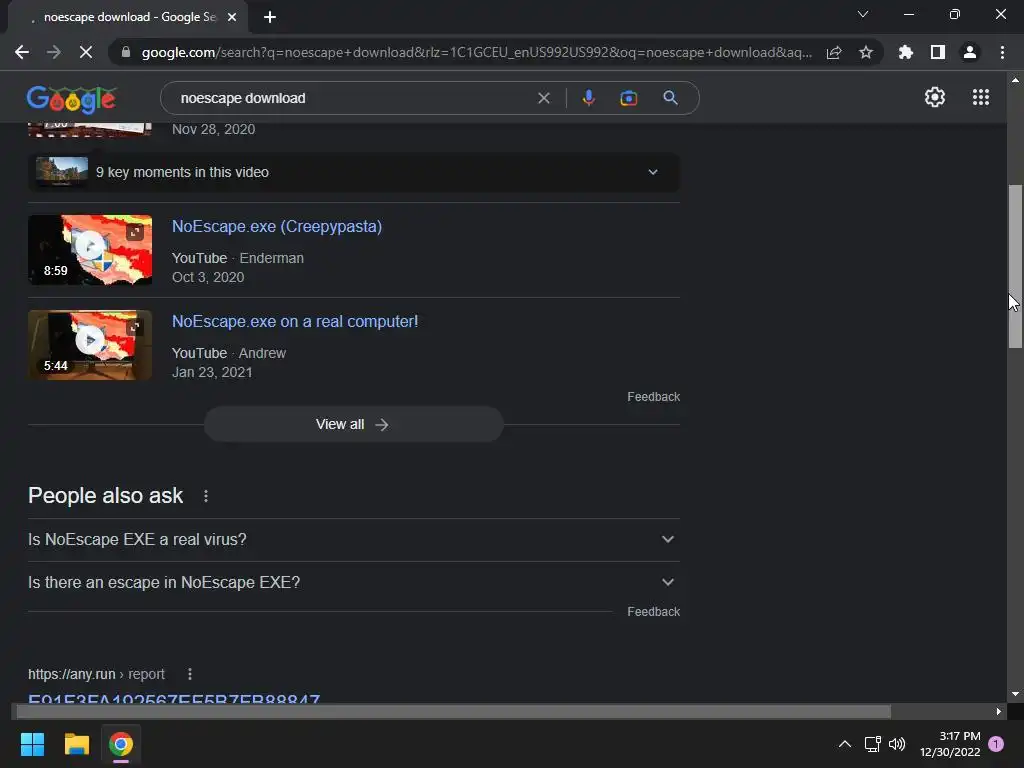
Task: Click the scroll down arrow
Action: click(1015, 694)
